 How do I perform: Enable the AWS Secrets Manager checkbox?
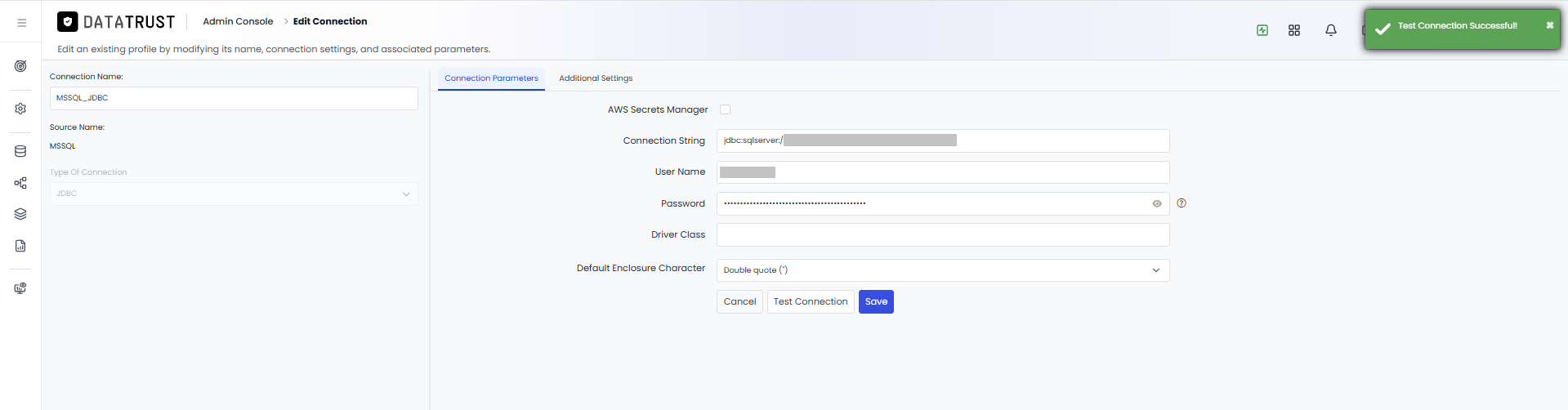click(x=725, y=109)
